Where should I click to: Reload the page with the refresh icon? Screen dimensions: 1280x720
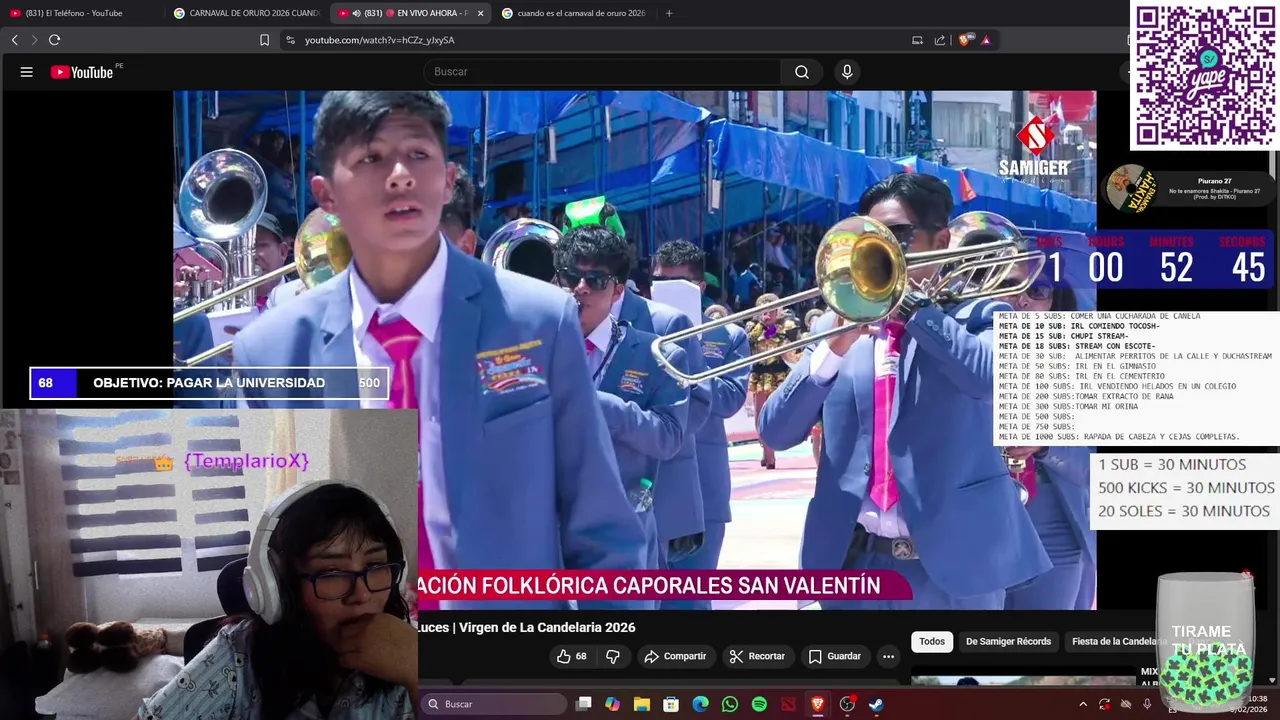(x=54, y=40)
